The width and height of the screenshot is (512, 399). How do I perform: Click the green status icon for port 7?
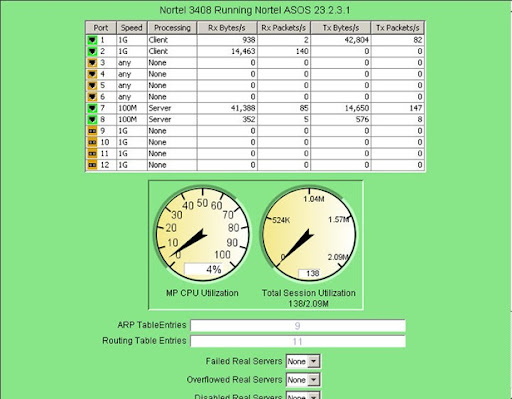pos(92,108)
